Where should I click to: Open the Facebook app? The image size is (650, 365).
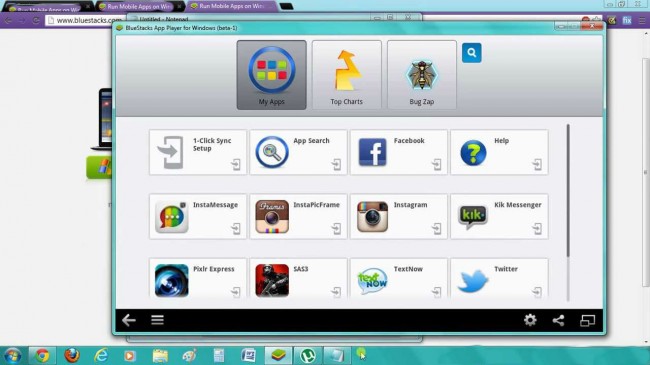(398, 152)
